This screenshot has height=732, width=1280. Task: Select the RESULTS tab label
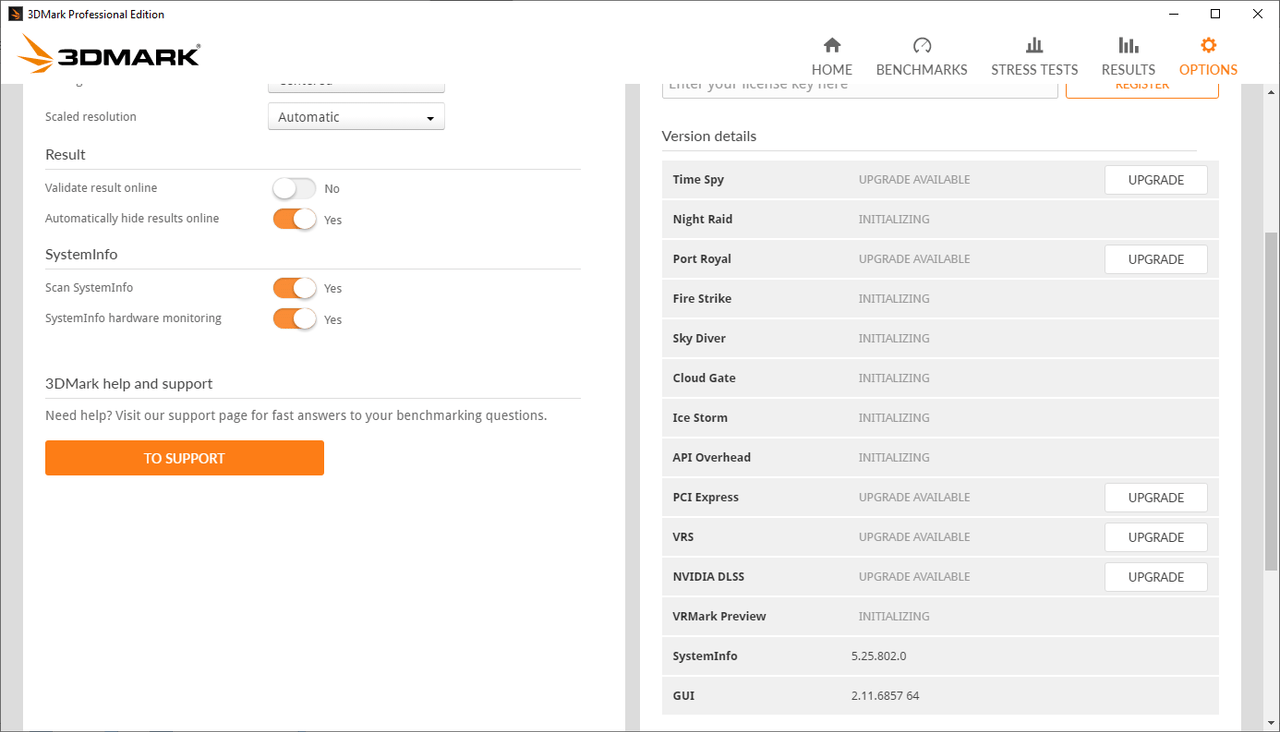coord(1128,70)
